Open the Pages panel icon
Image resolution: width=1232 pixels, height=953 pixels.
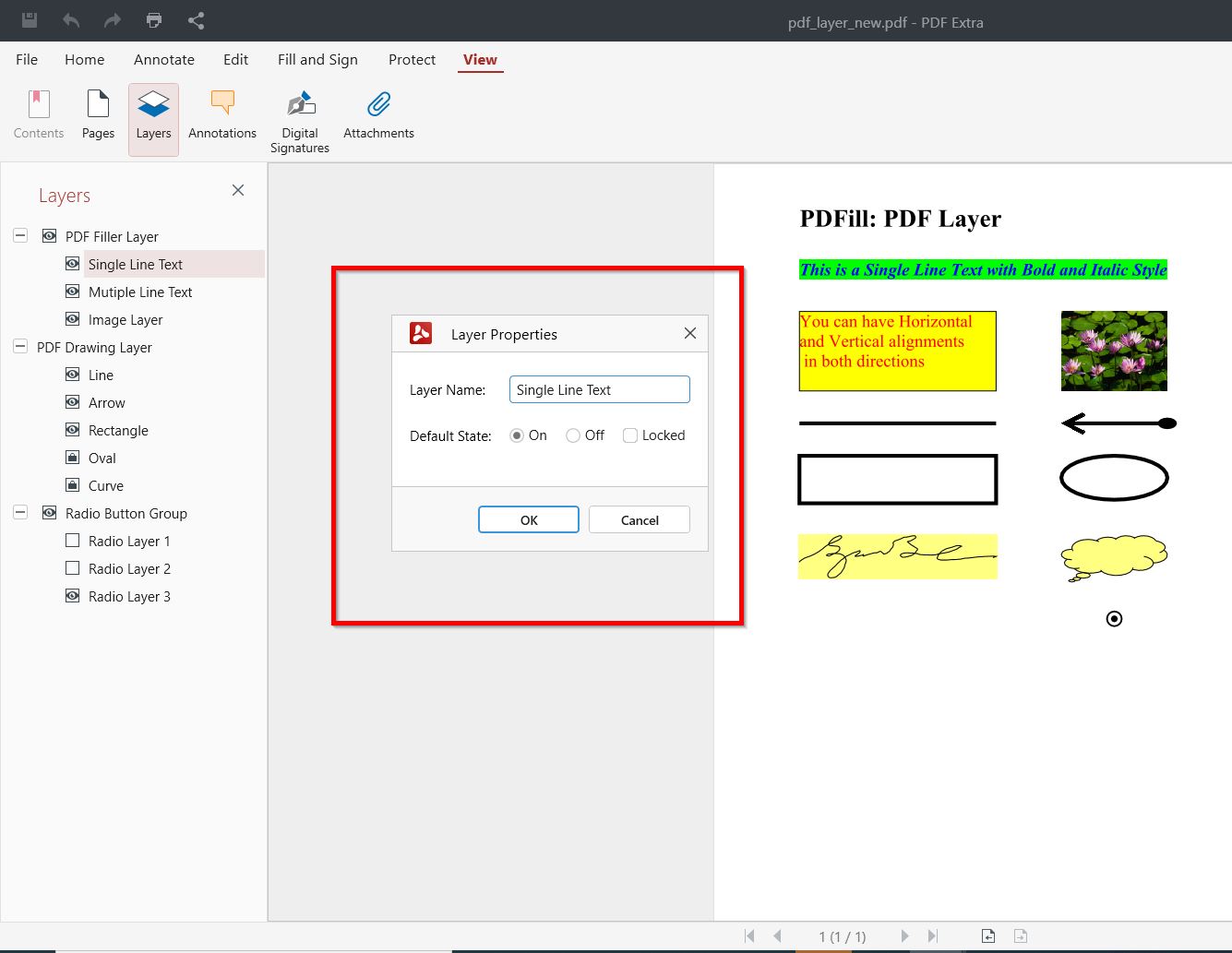tap(97, 115)
